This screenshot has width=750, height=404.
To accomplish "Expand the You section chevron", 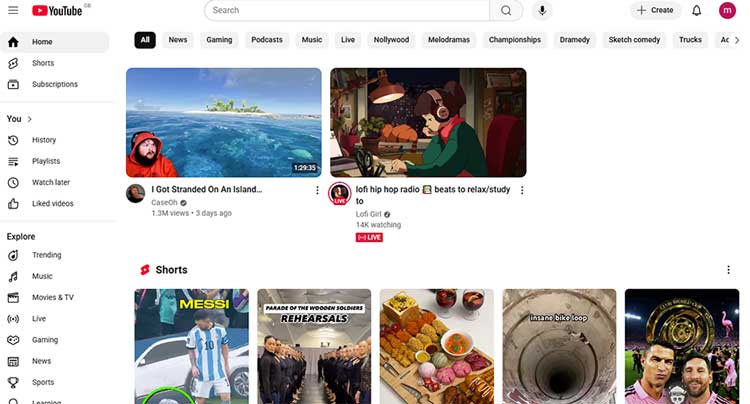I will click(30, 119).
